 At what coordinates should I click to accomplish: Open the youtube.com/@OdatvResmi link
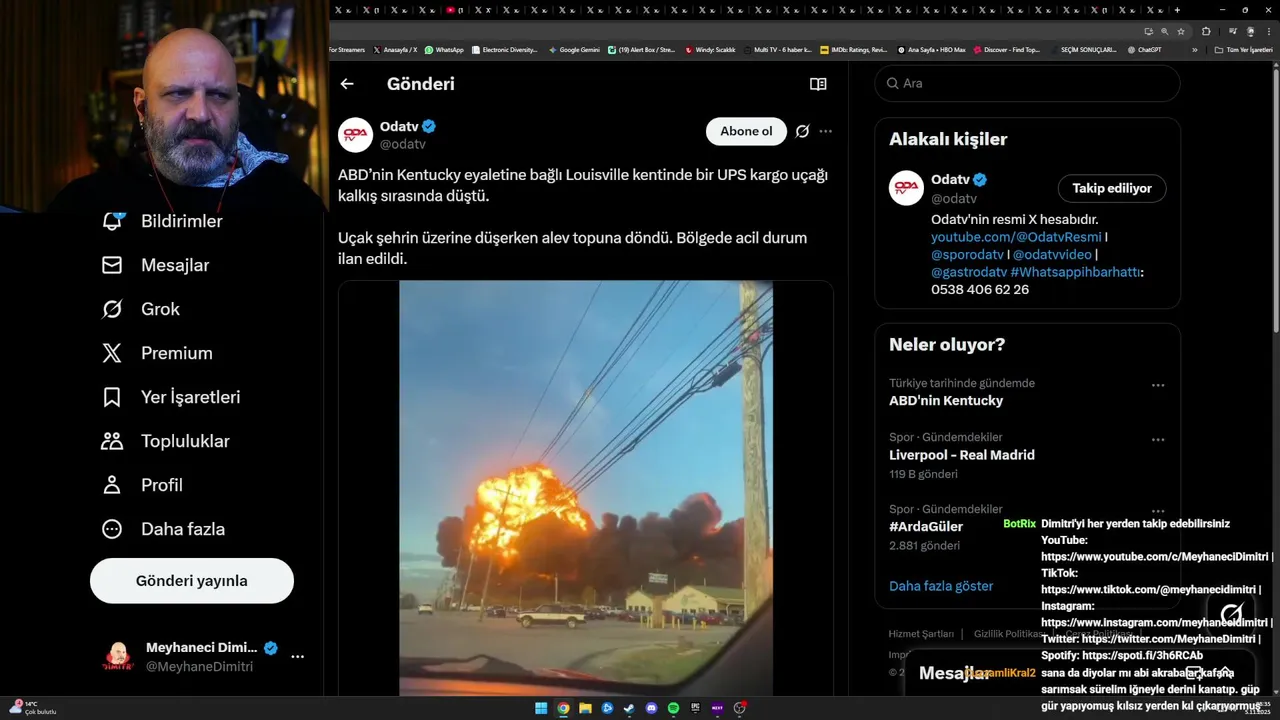pos(1016,237)
